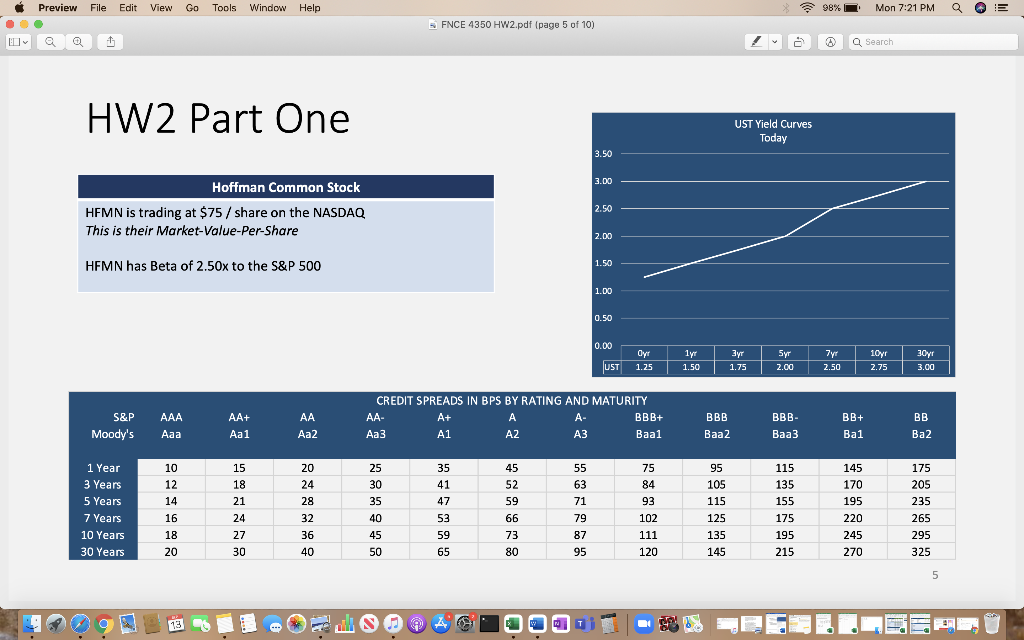Click the BBB+ 7 Years value 102
Image resolution: width=1024 pixels, height=640 pixels.
click(x=648, y=518)
